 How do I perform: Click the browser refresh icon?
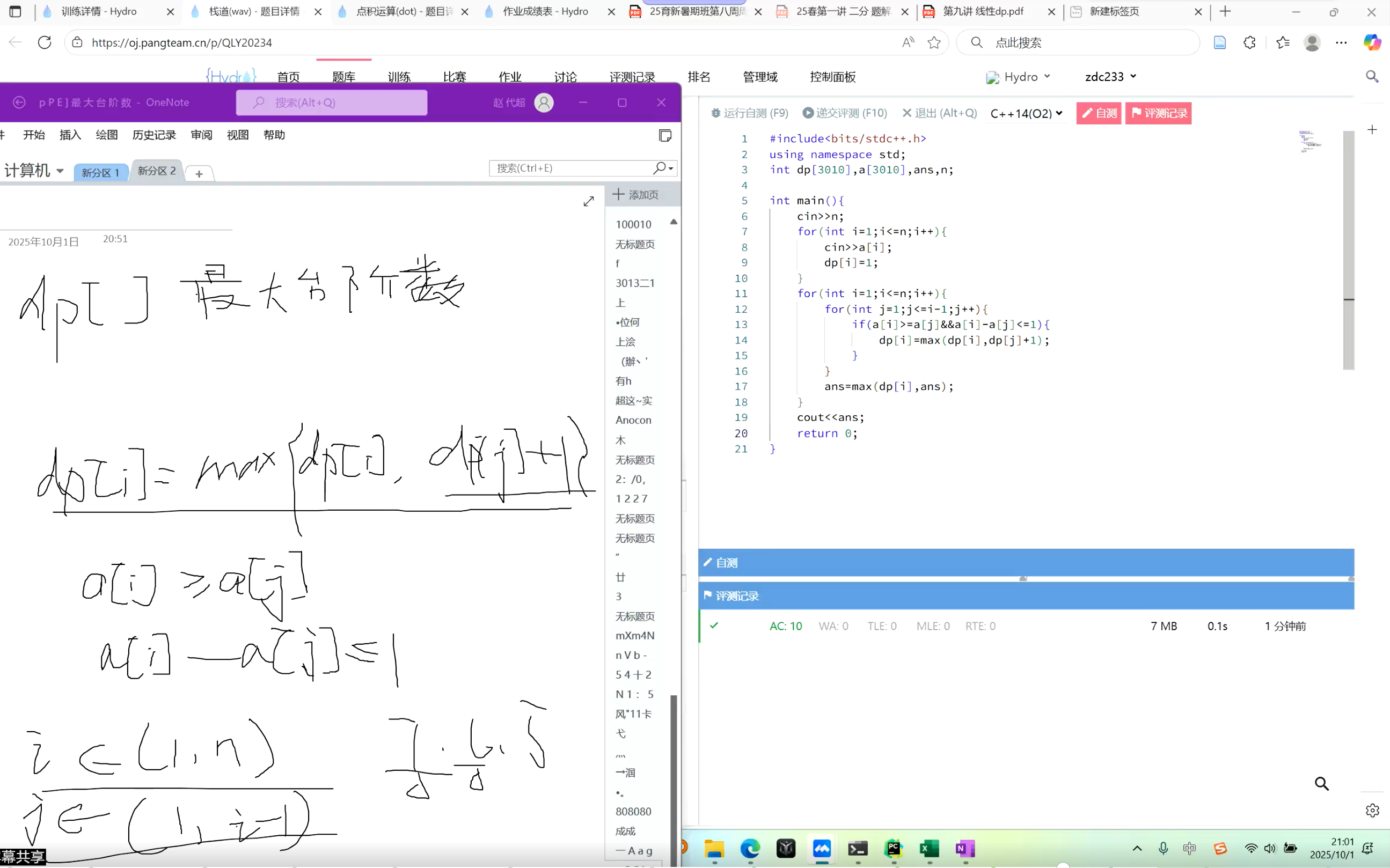pos(44,42)
